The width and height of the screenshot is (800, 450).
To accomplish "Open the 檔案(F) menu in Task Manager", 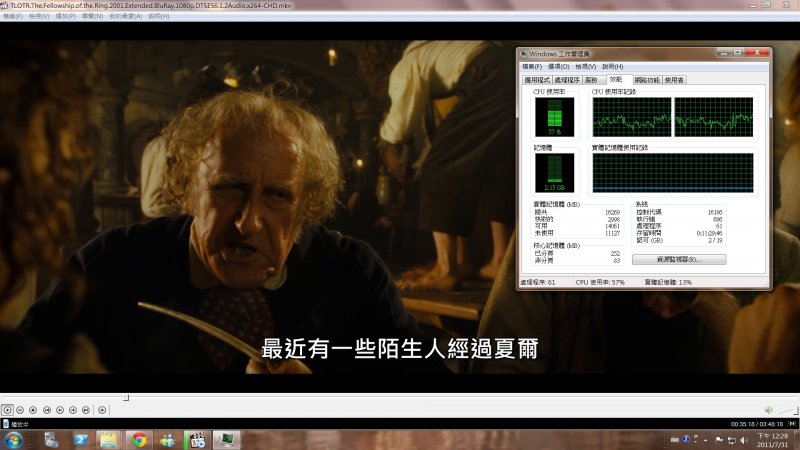I will [x=530, y=66].
